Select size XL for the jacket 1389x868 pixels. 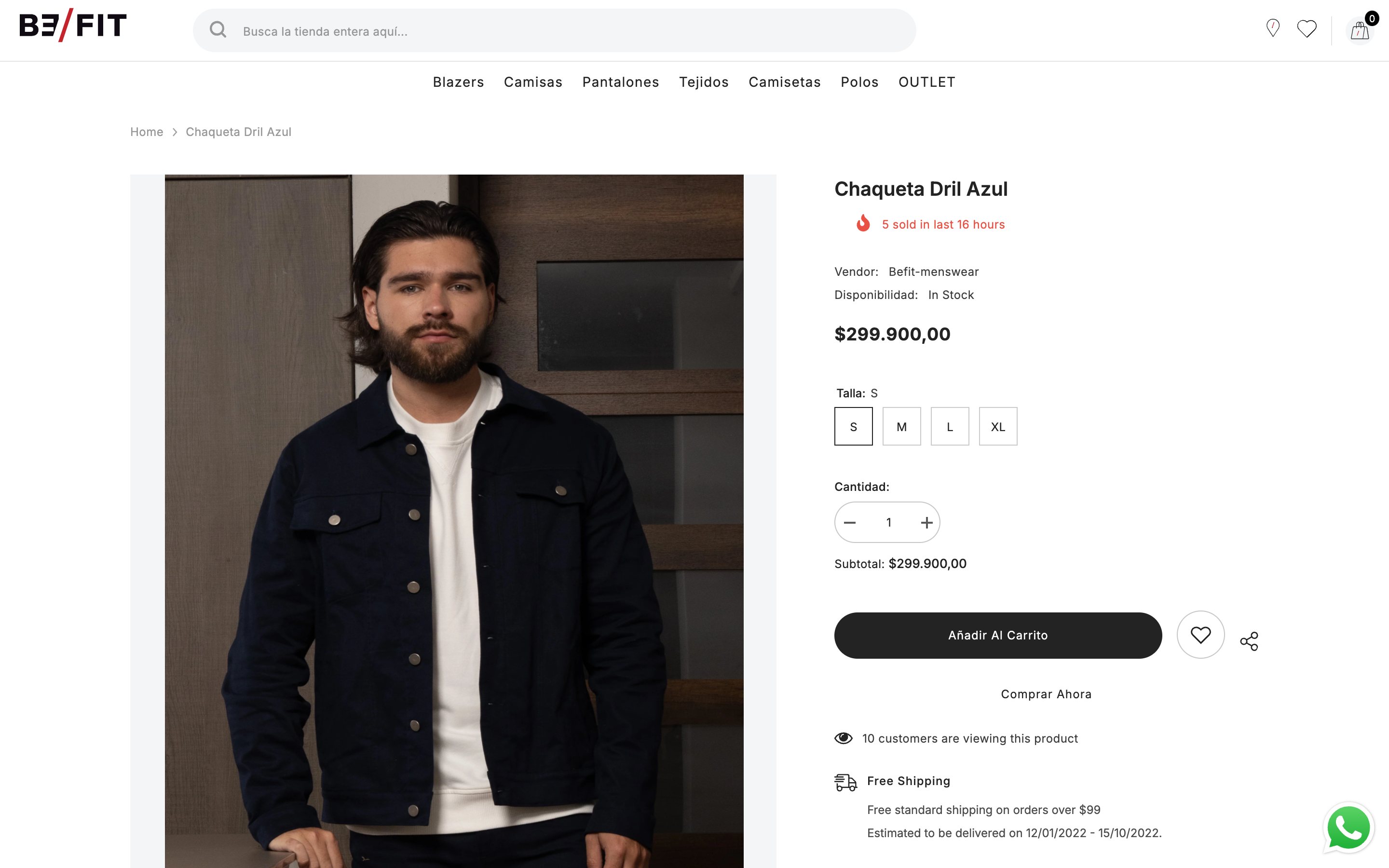coord(998,426)
